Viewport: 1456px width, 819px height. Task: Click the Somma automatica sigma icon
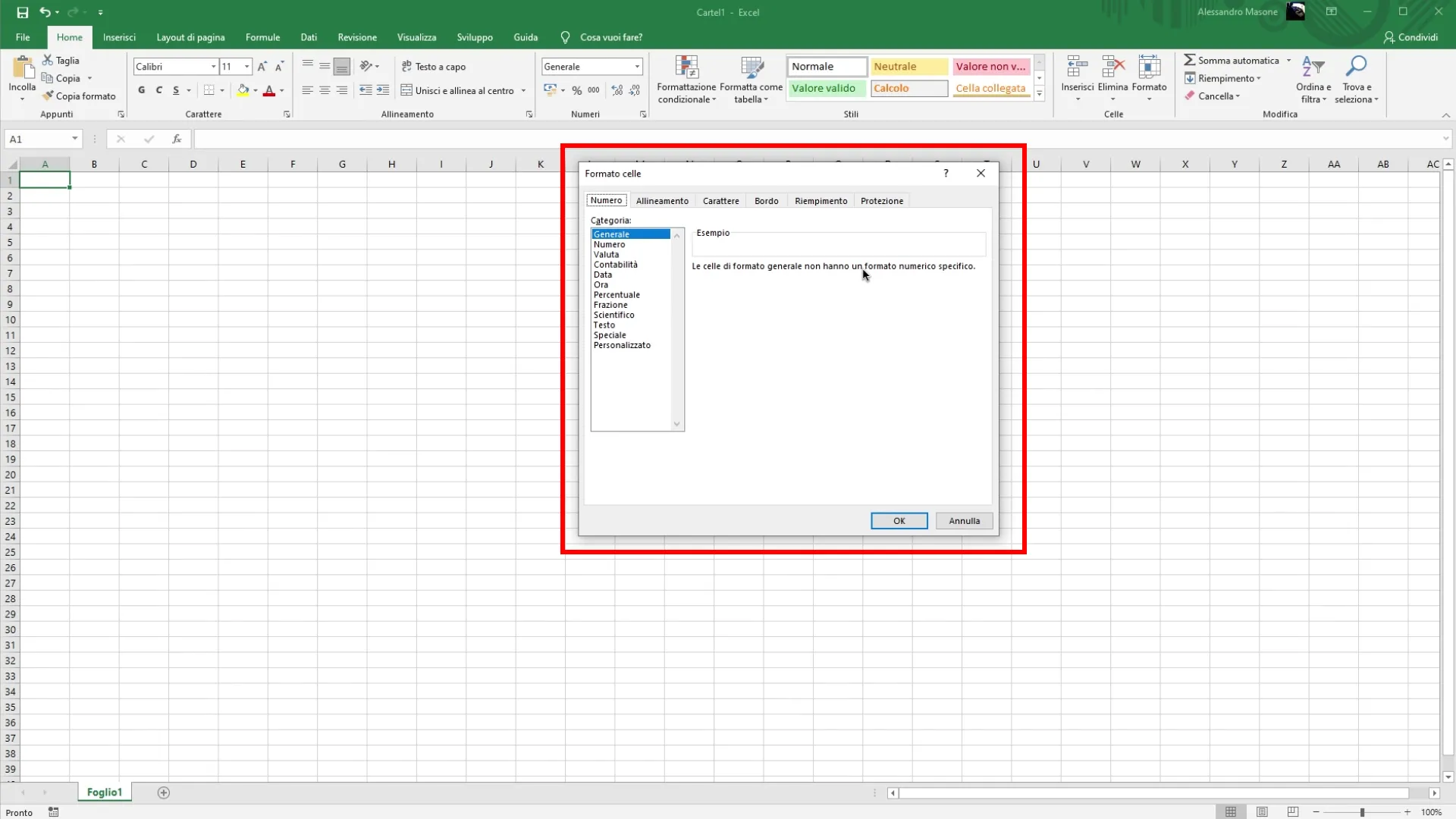pyautogui.click(x=1190, y=60)
